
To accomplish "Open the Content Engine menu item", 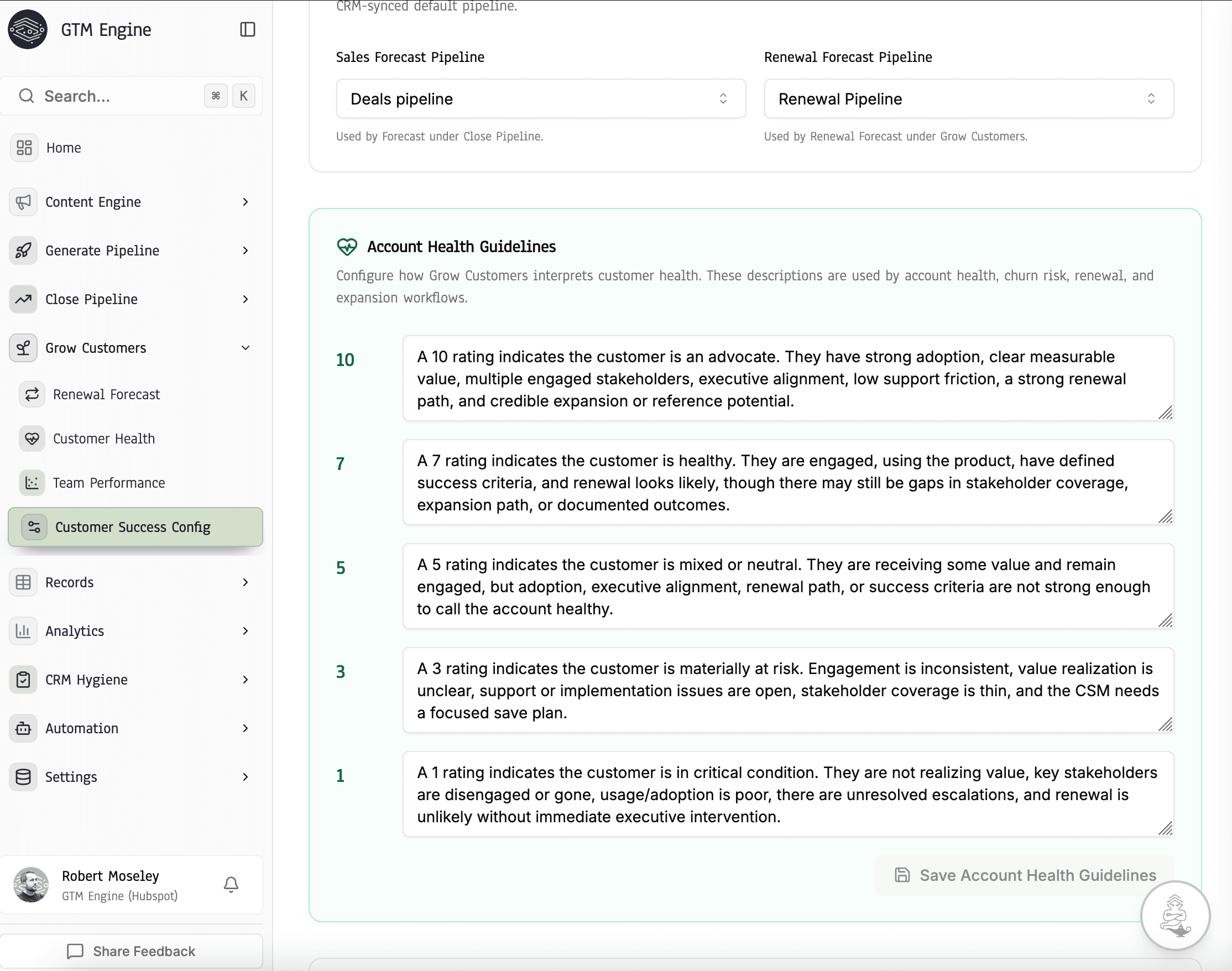I will point(135,202).
